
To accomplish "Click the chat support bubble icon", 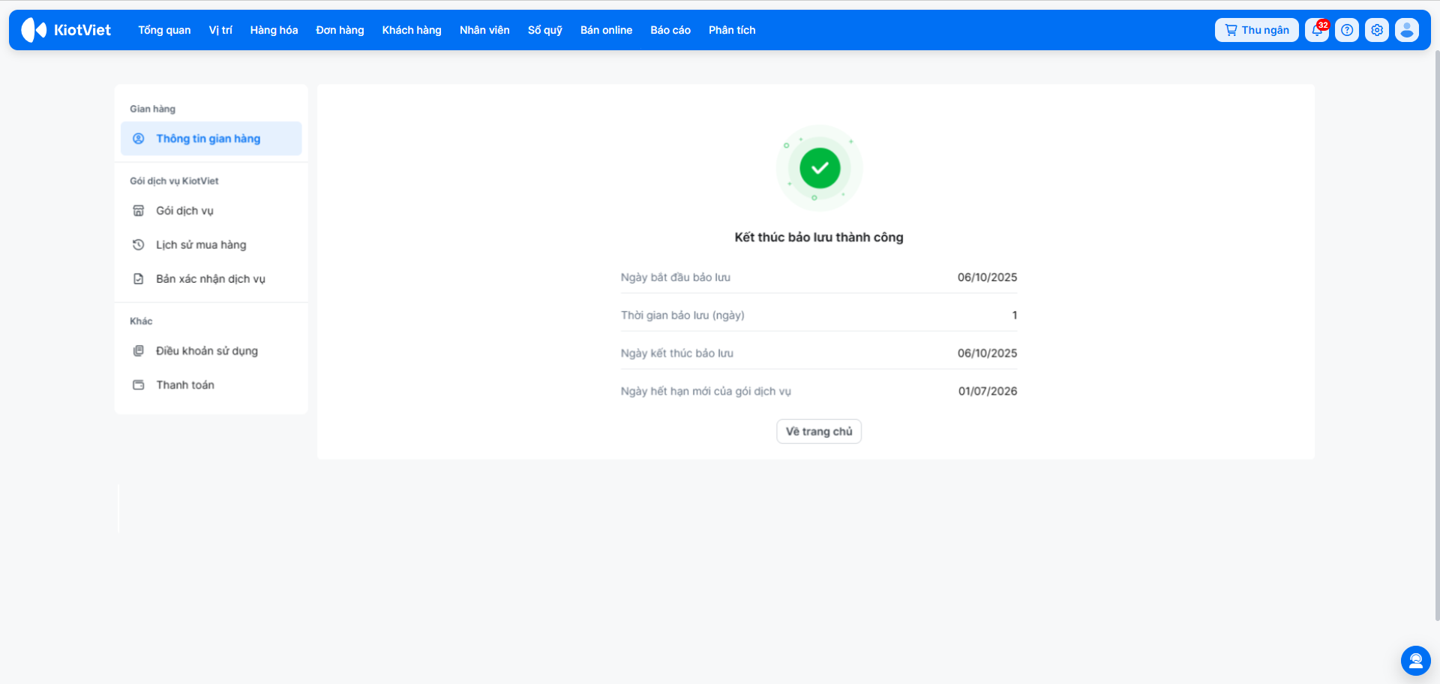I will [1416, 661].
